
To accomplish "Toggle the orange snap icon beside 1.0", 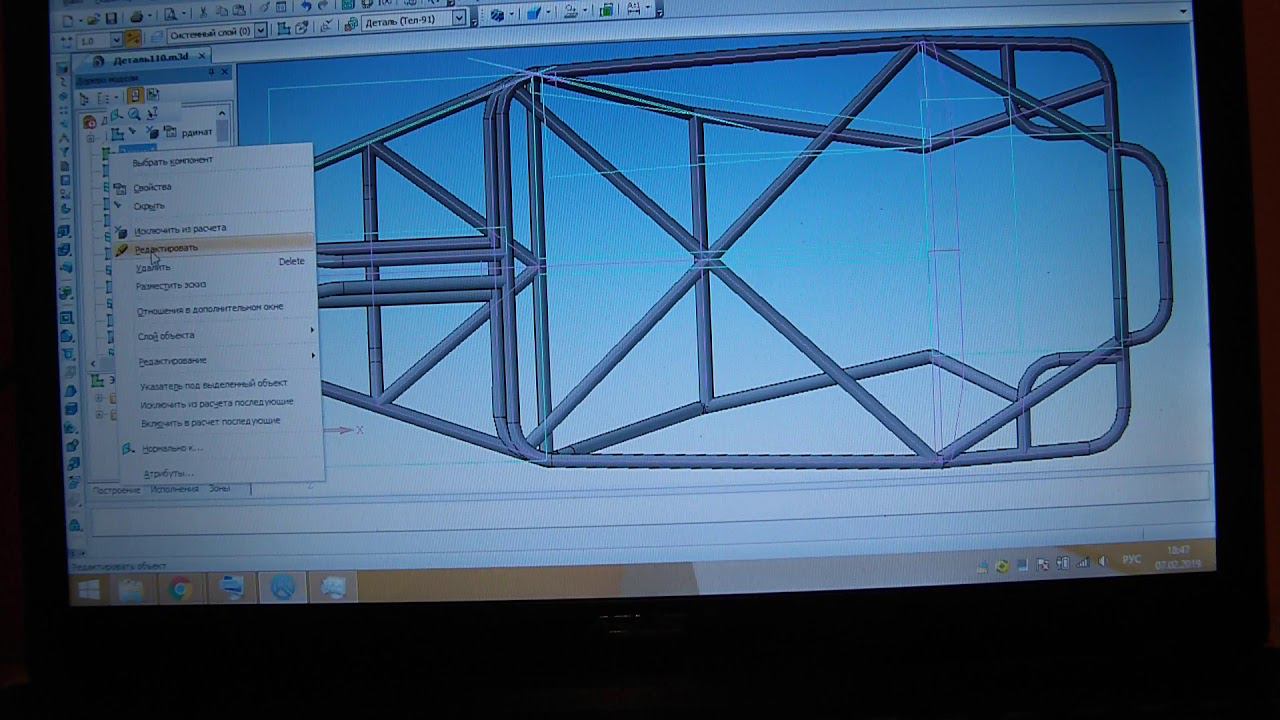I will point(132,38).
